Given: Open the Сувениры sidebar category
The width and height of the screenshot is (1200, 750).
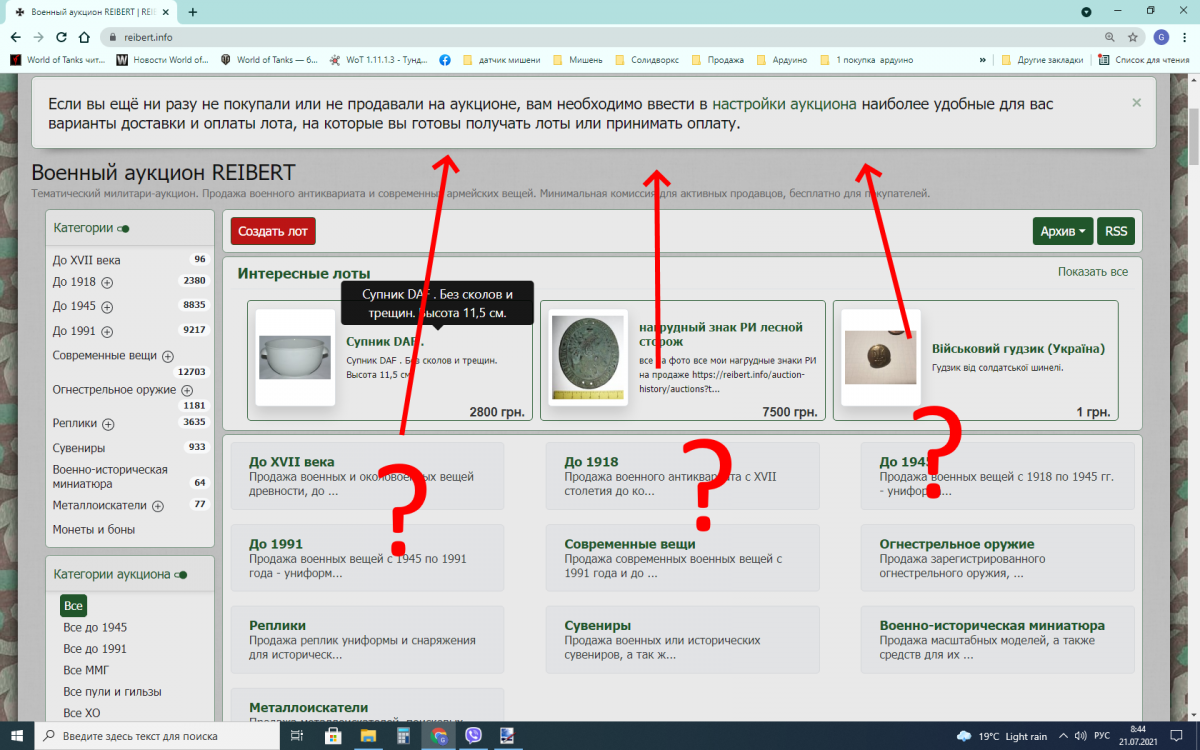Looking at the screenshot, I should 79,448.
